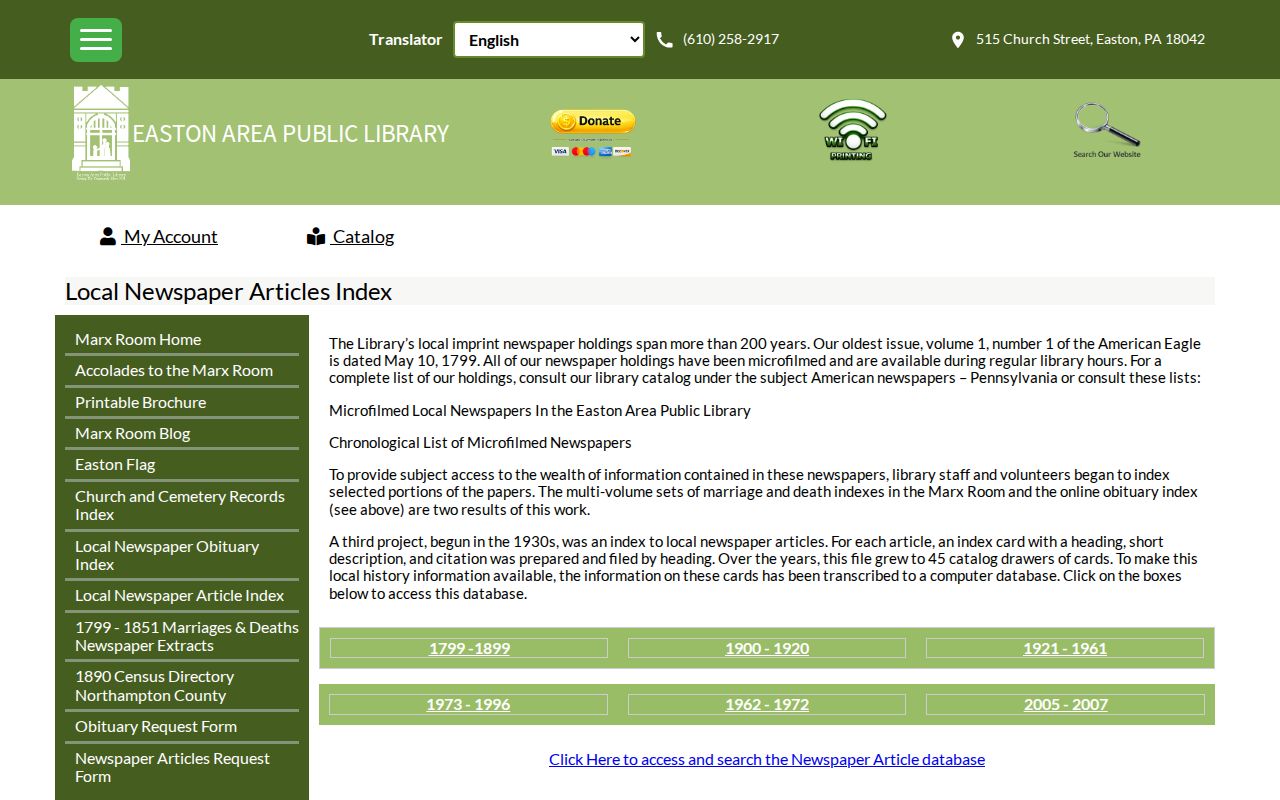This screenshot has width=1280, height=800.
Task: Click link to search Newspaper Article database
Action: (x=767, y=759)
